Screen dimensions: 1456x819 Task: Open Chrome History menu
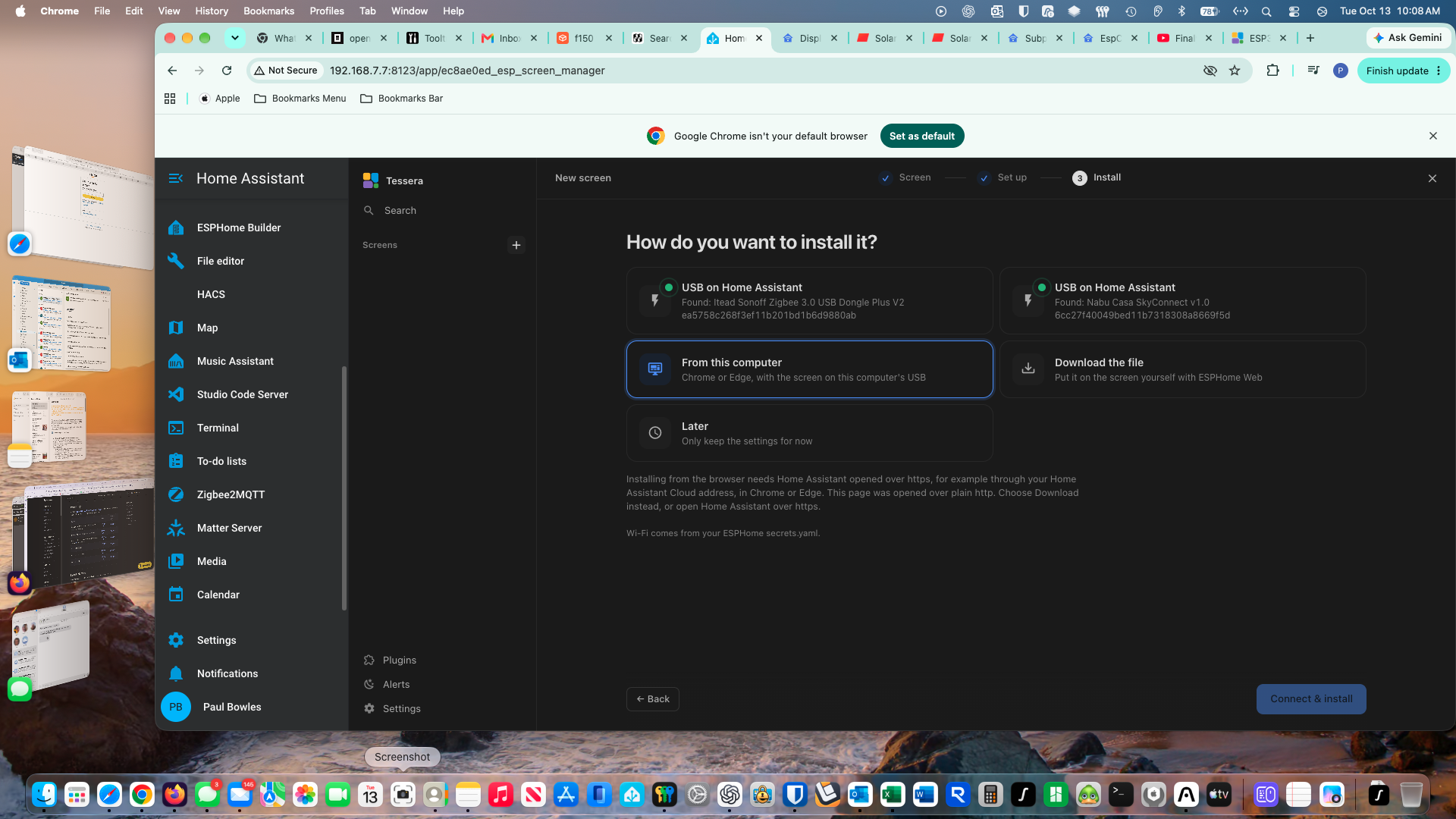pyautogui.click(x=212, y=11)
